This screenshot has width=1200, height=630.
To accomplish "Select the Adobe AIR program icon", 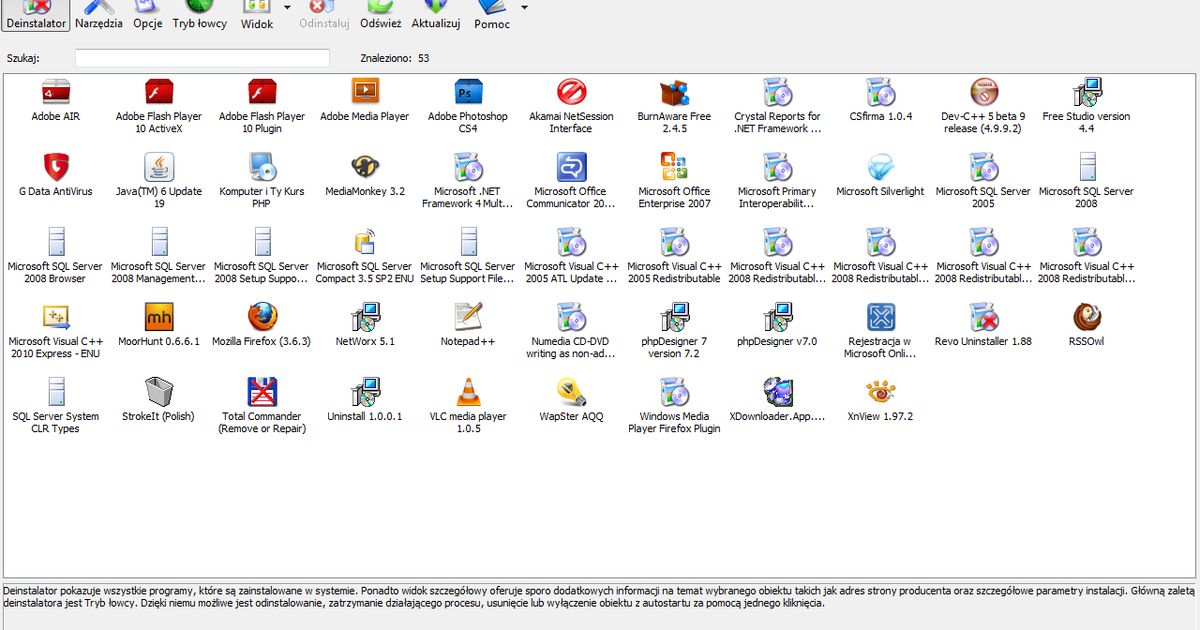I will pos(55,94).
